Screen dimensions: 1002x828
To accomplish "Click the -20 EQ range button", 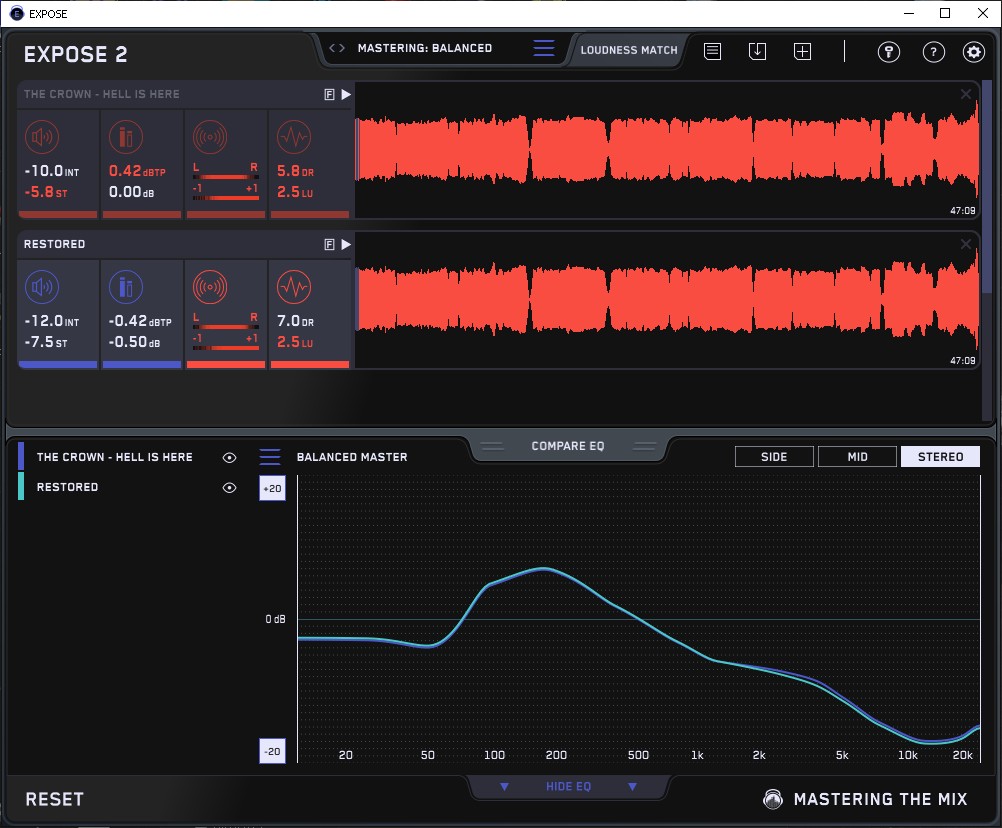I will click(272, 751).
